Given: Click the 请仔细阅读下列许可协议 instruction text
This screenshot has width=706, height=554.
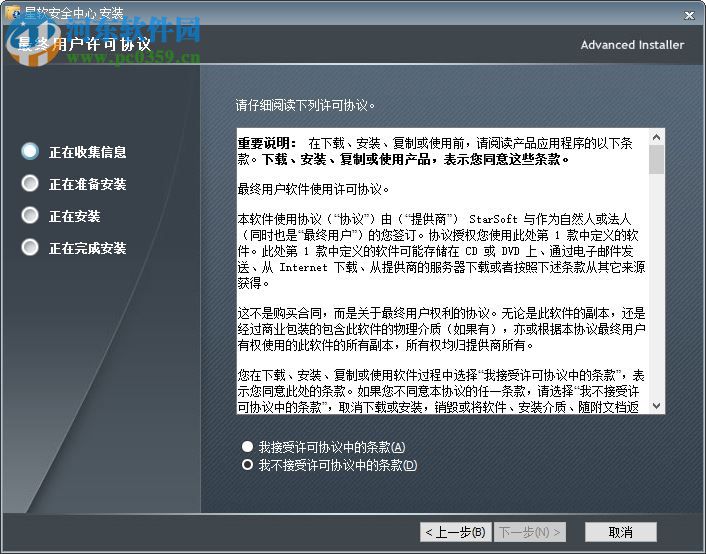Looking at the screenshot, I should 305,105.
